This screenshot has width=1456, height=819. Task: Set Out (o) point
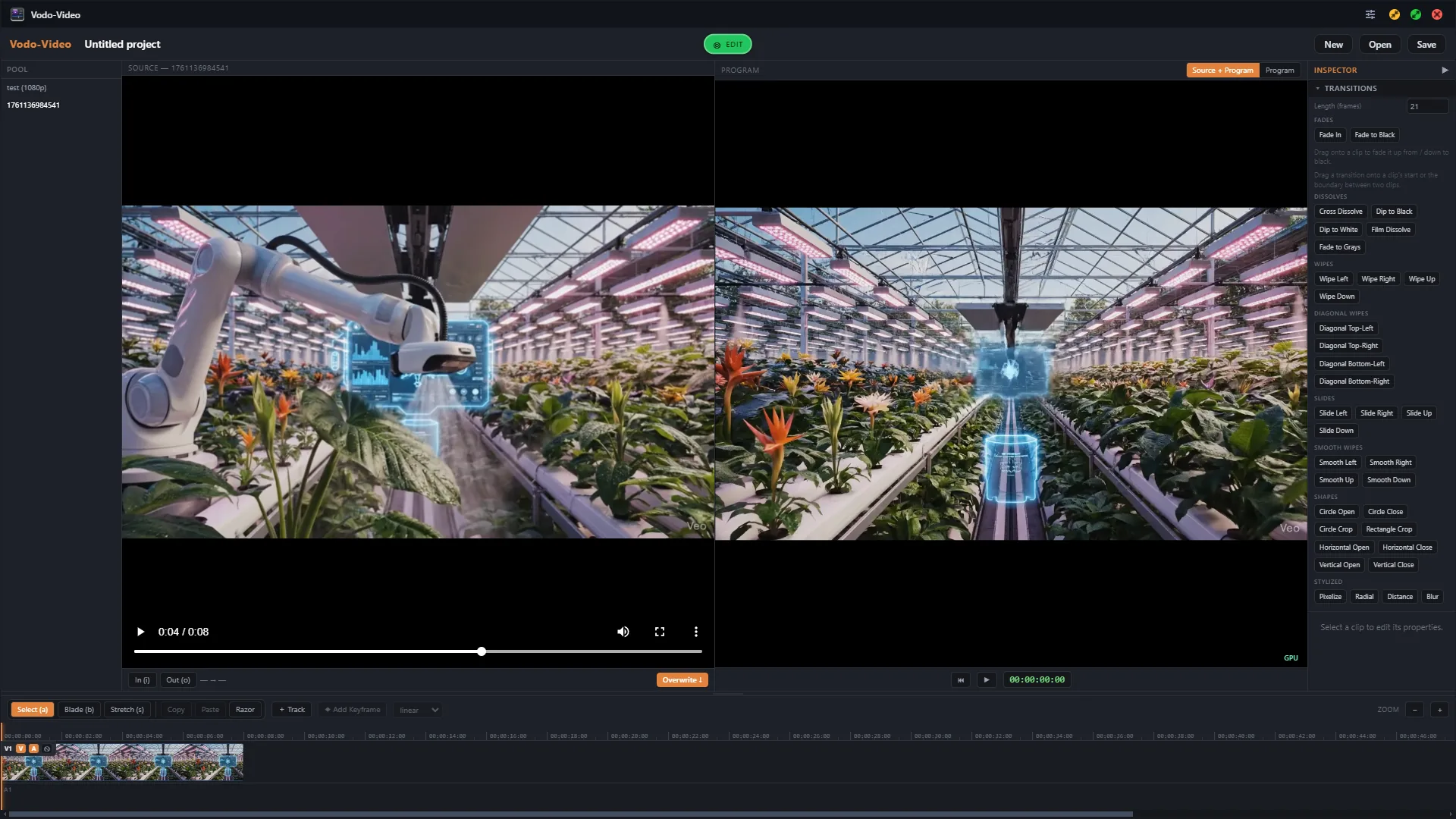point(178,680)
